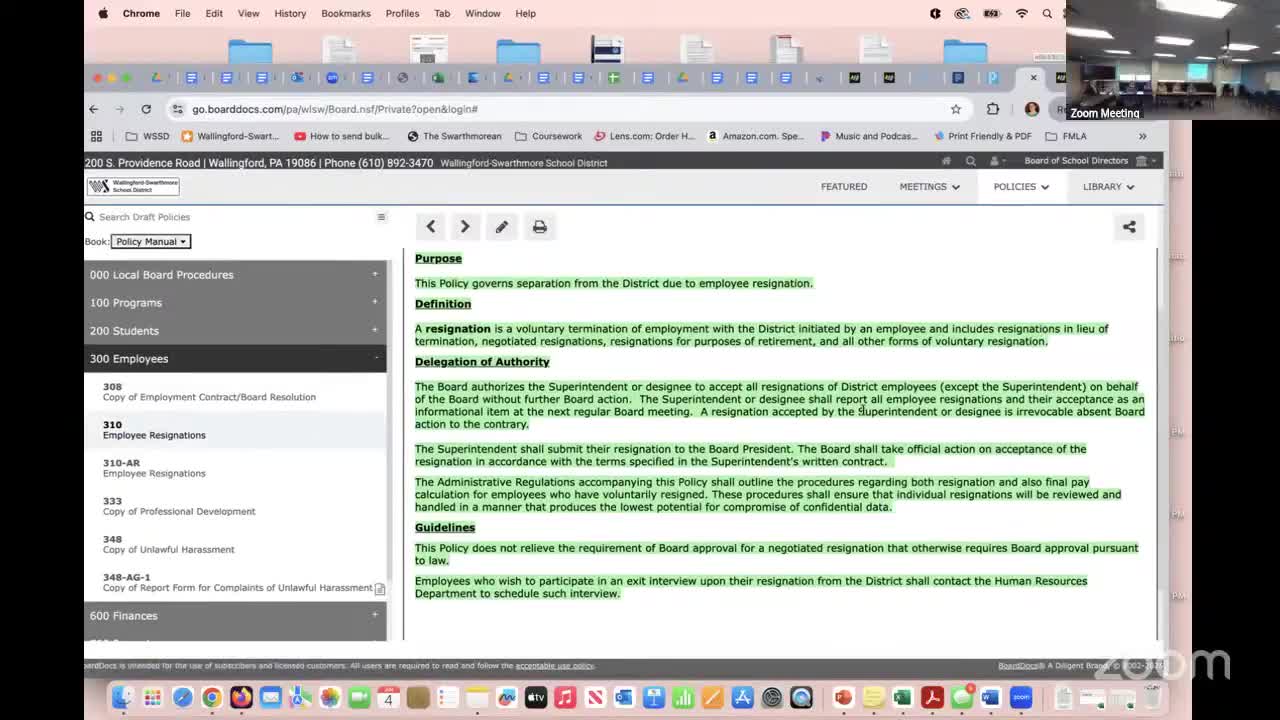Open Chrome extensions puzzle icon
Screen dimensions: 1280x720
coord(993,109)
